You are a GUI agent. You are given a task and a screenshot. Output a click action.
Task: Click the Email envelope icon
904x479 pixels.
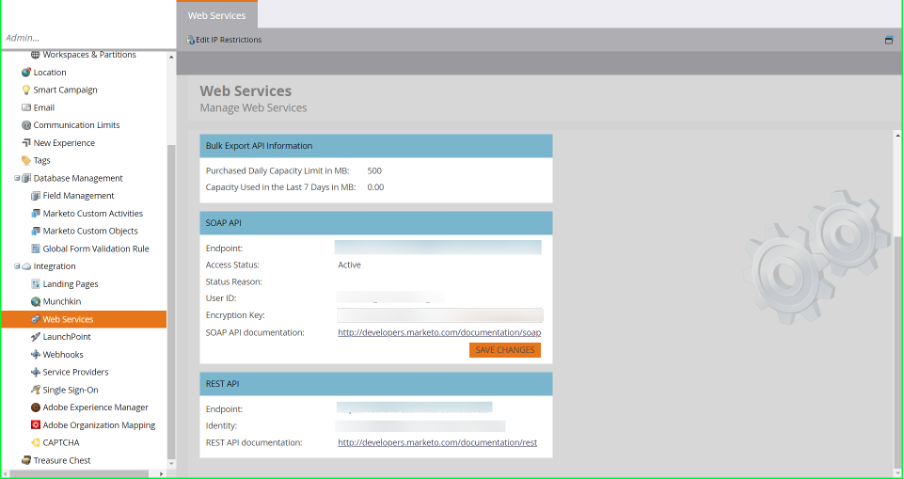click(26, 107)
